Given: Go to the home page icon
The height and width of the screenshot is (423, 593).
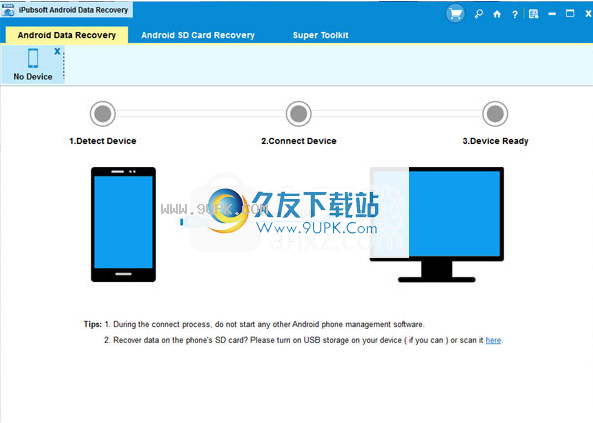Looking at the screenshot, I should 497,14.
